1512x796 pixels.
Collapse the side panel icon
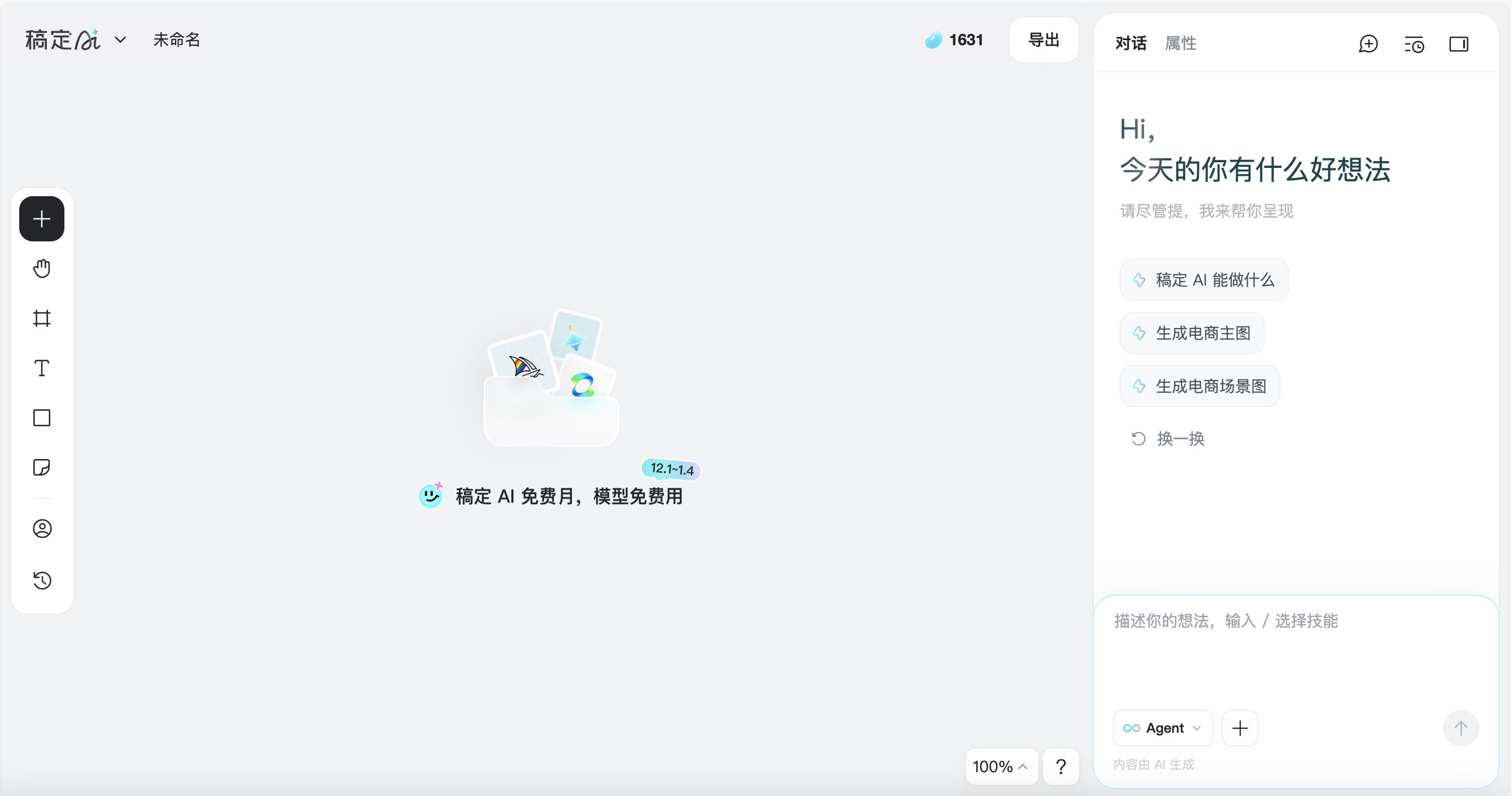[x=1458, y=44]
